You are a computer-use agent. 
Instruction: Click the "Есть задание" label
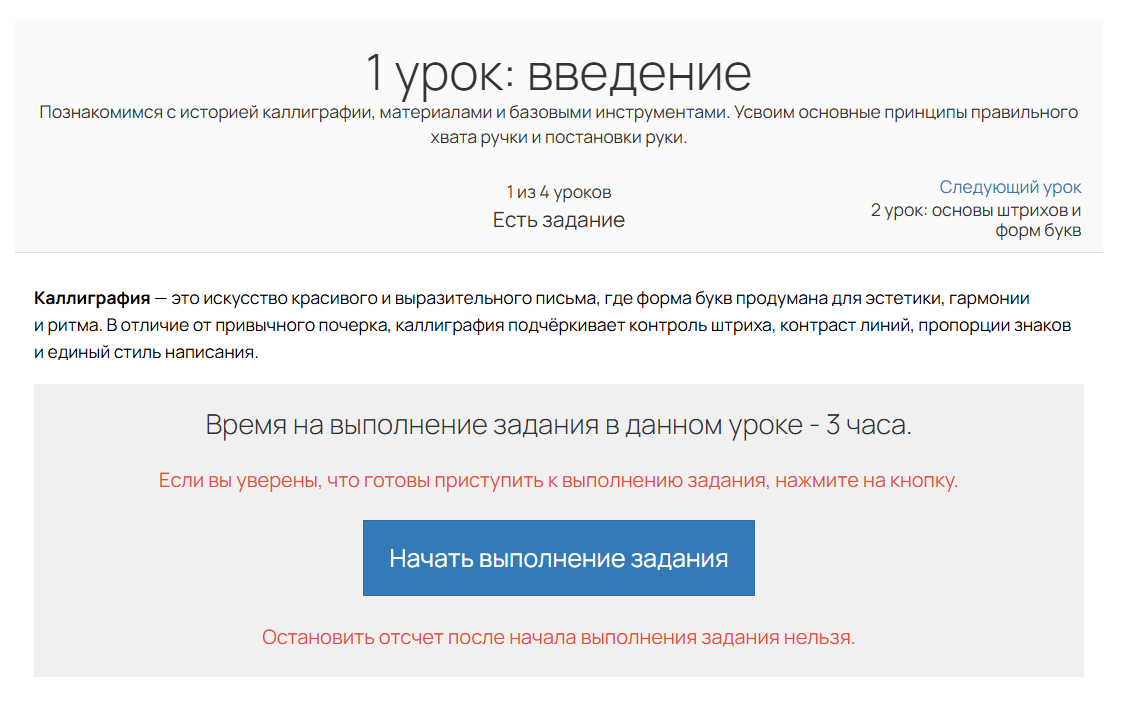[559, 220]
